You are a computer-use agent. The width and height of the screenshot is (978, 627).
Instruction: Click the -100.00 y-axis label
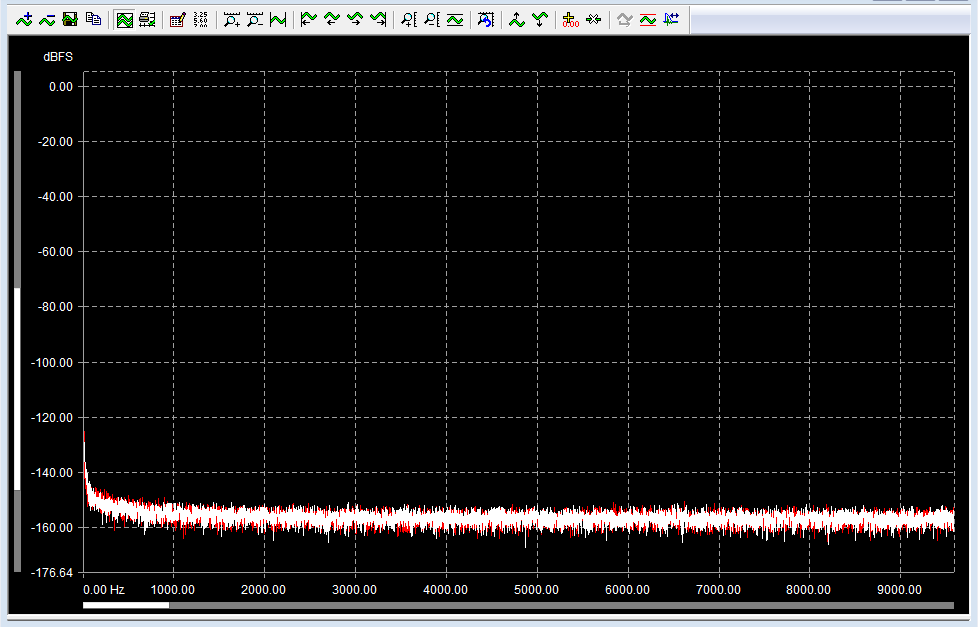52,362
